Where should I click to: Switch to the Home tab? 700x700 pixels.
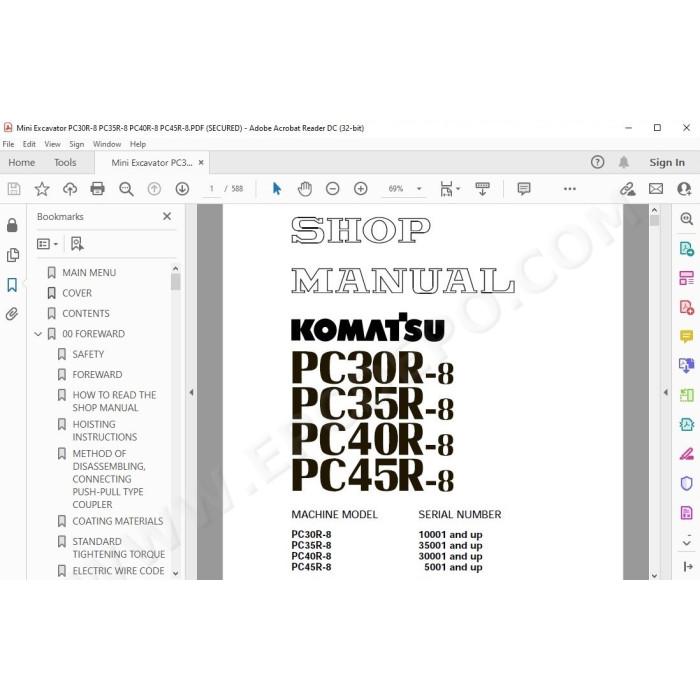[x=22, y=162]
